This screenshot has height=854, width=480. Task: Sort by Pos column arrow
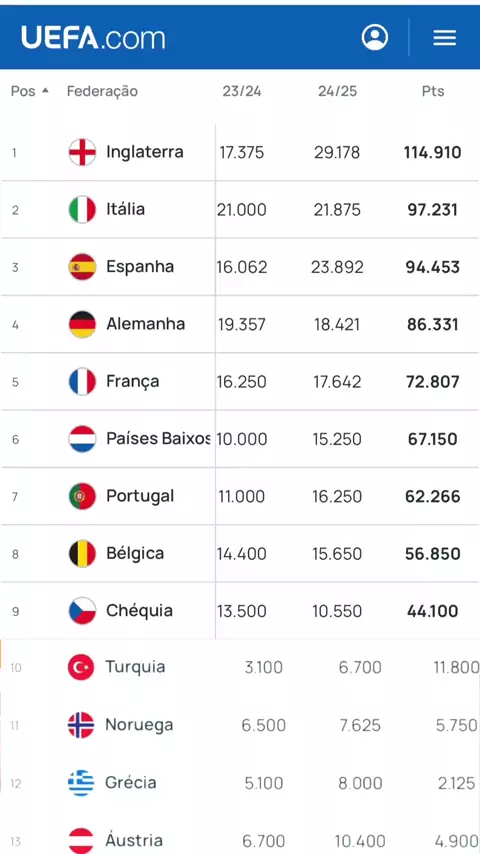pyautogui.click(x=45, y=90)
